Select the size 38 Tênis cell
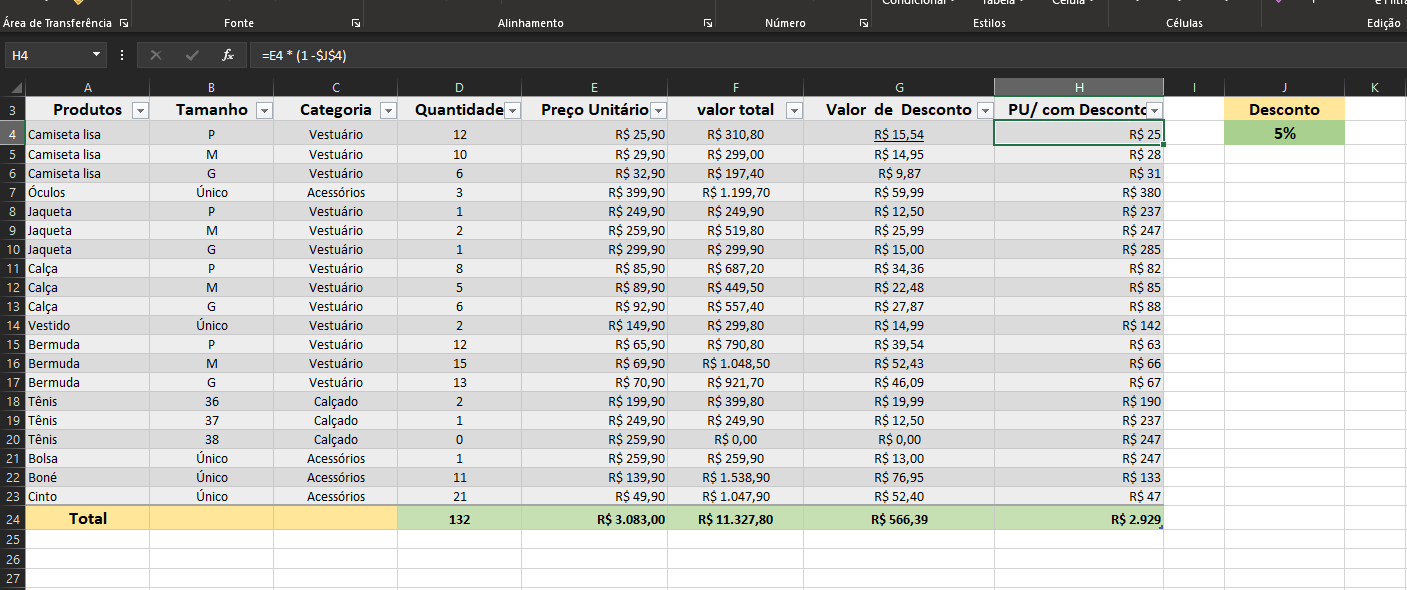This screenshot has width=1407, height=590. [212, 439]
